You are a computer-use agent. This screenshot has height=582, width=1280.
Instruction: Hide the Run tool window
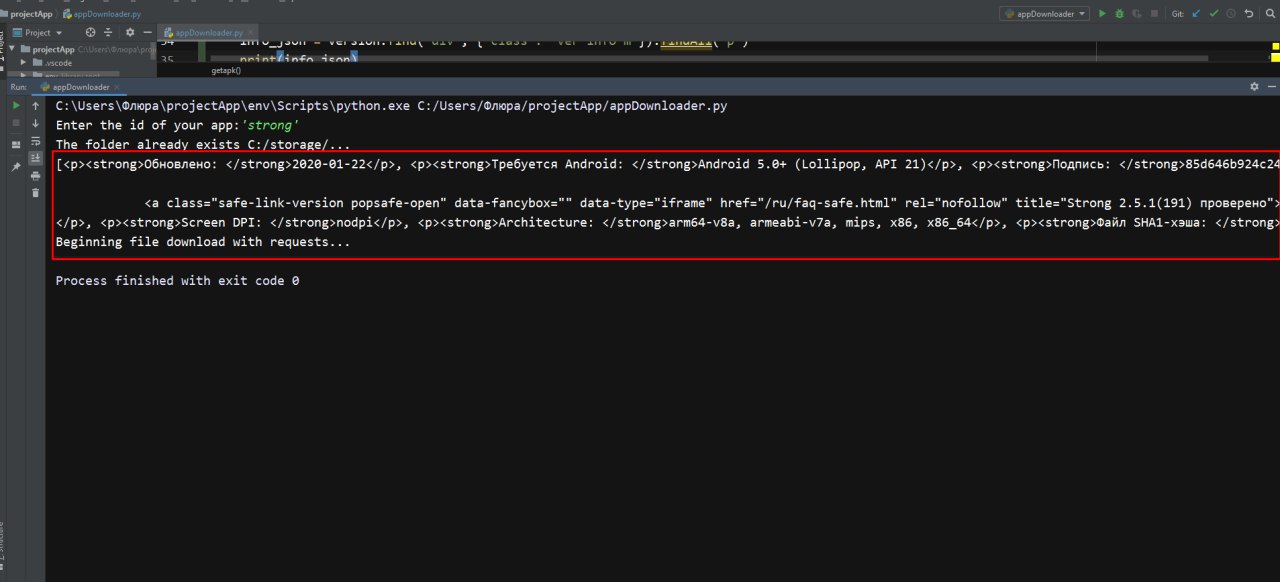point(1271,87)
